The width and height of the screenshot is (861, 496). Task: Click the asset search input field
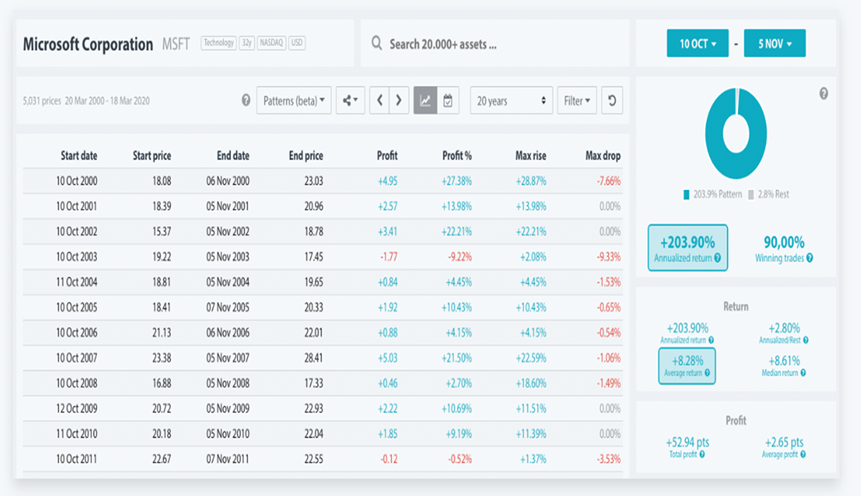[x=495, y=43]
